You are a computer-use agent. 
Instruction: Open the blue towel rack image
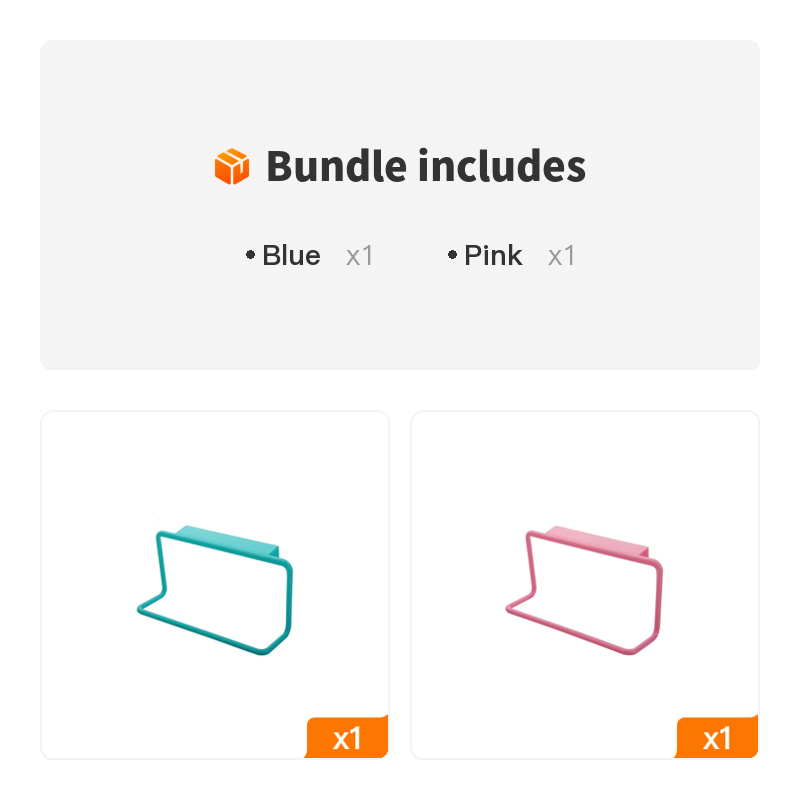tap(215, 585)
